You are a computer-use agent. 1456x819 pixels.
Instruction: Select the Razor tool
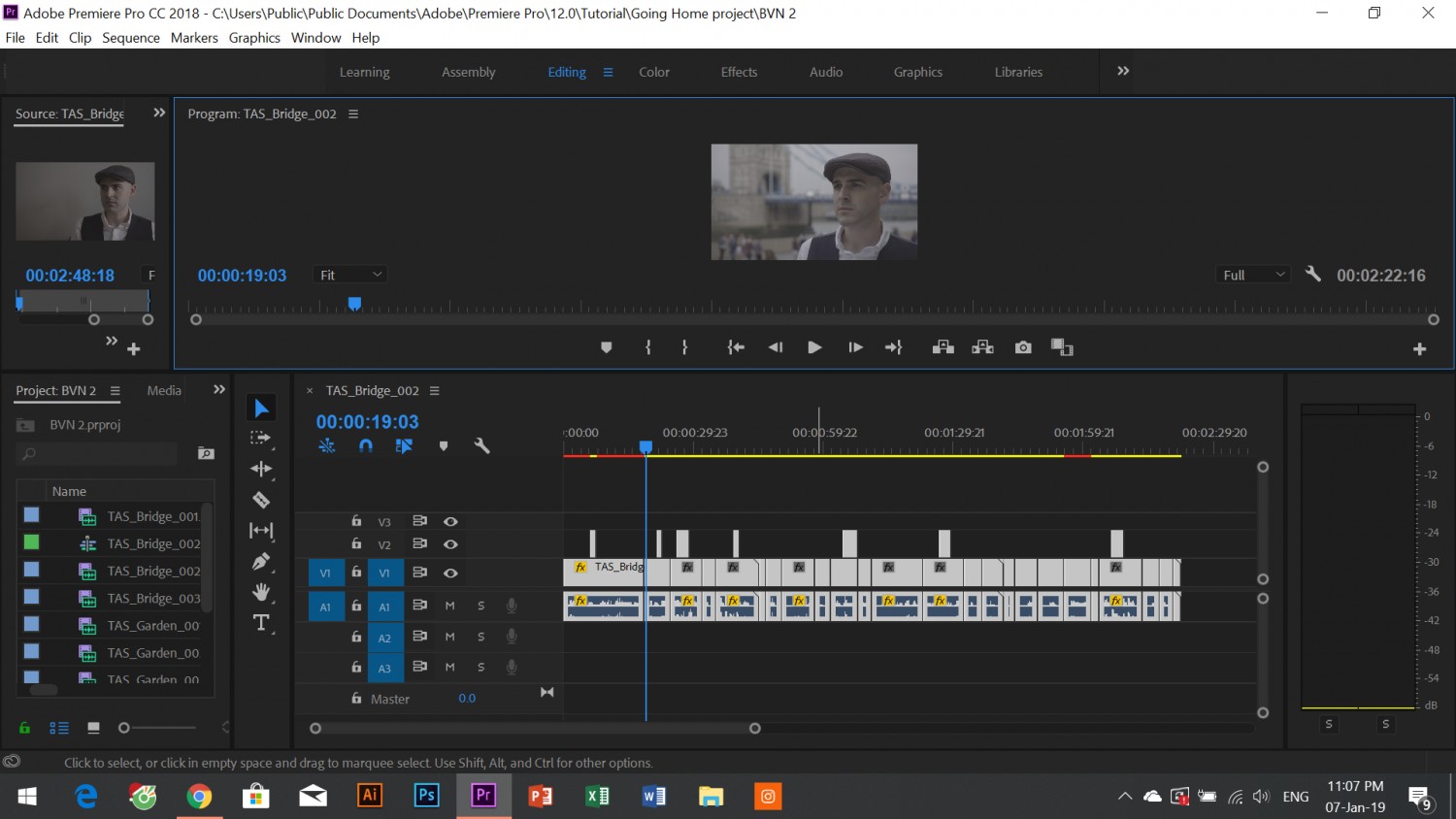pos(261,500)
